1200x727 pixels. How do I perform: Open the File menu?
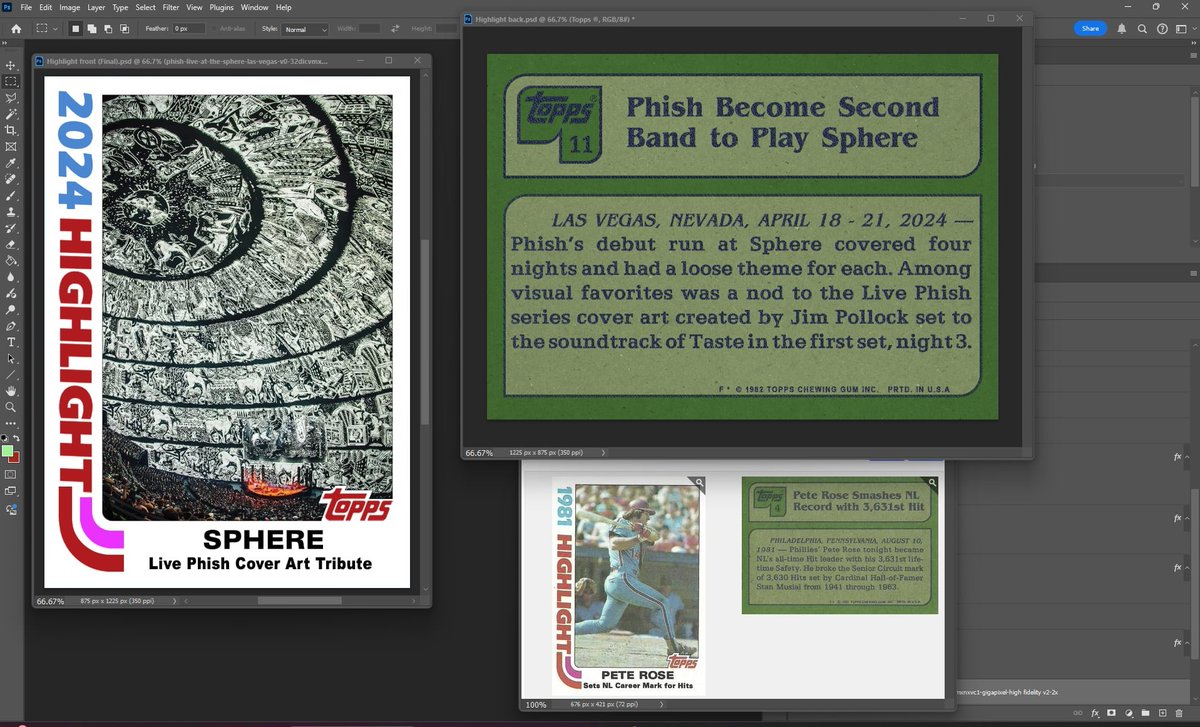(26, 7)
